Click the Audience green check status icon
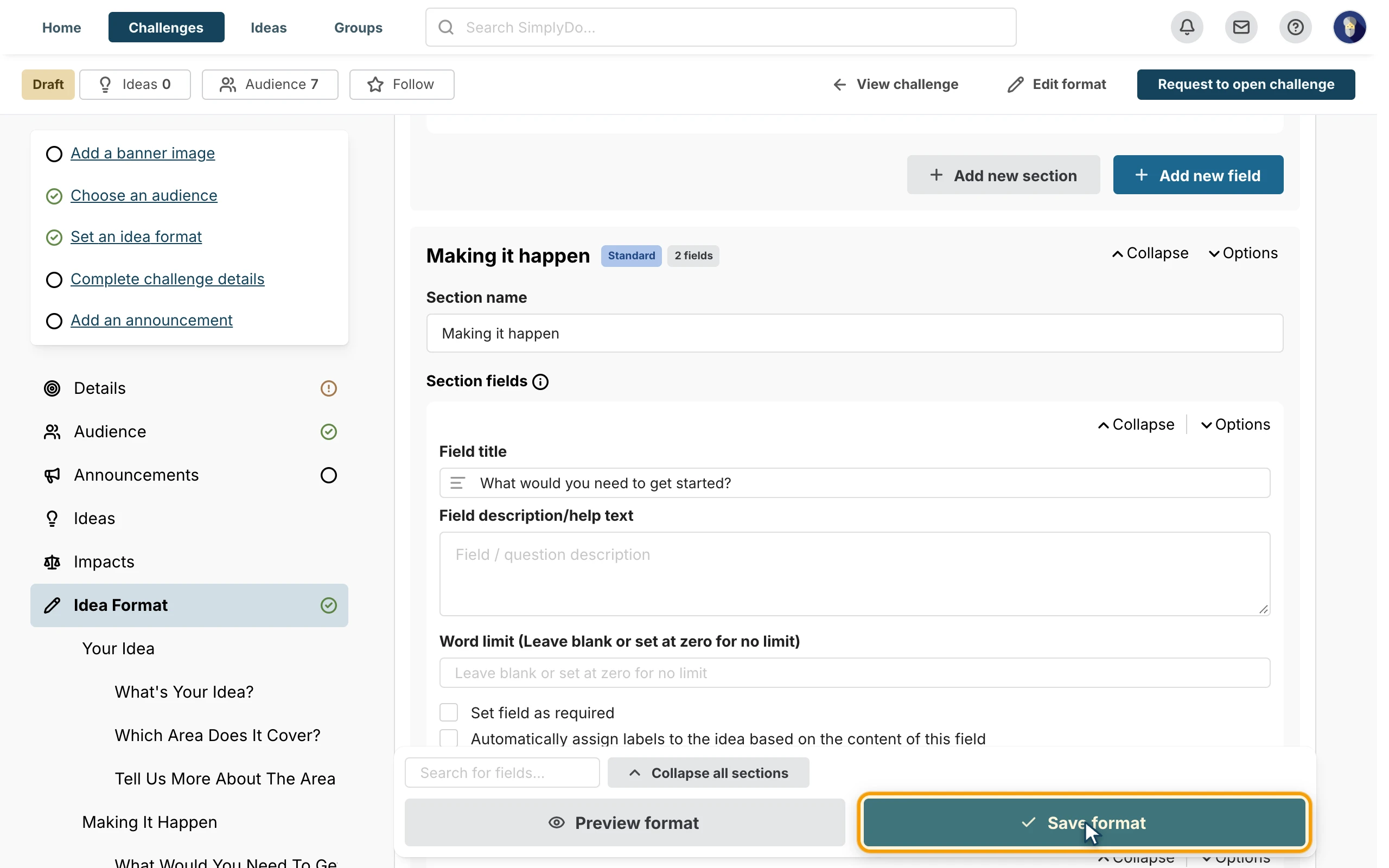 point(328,432)
